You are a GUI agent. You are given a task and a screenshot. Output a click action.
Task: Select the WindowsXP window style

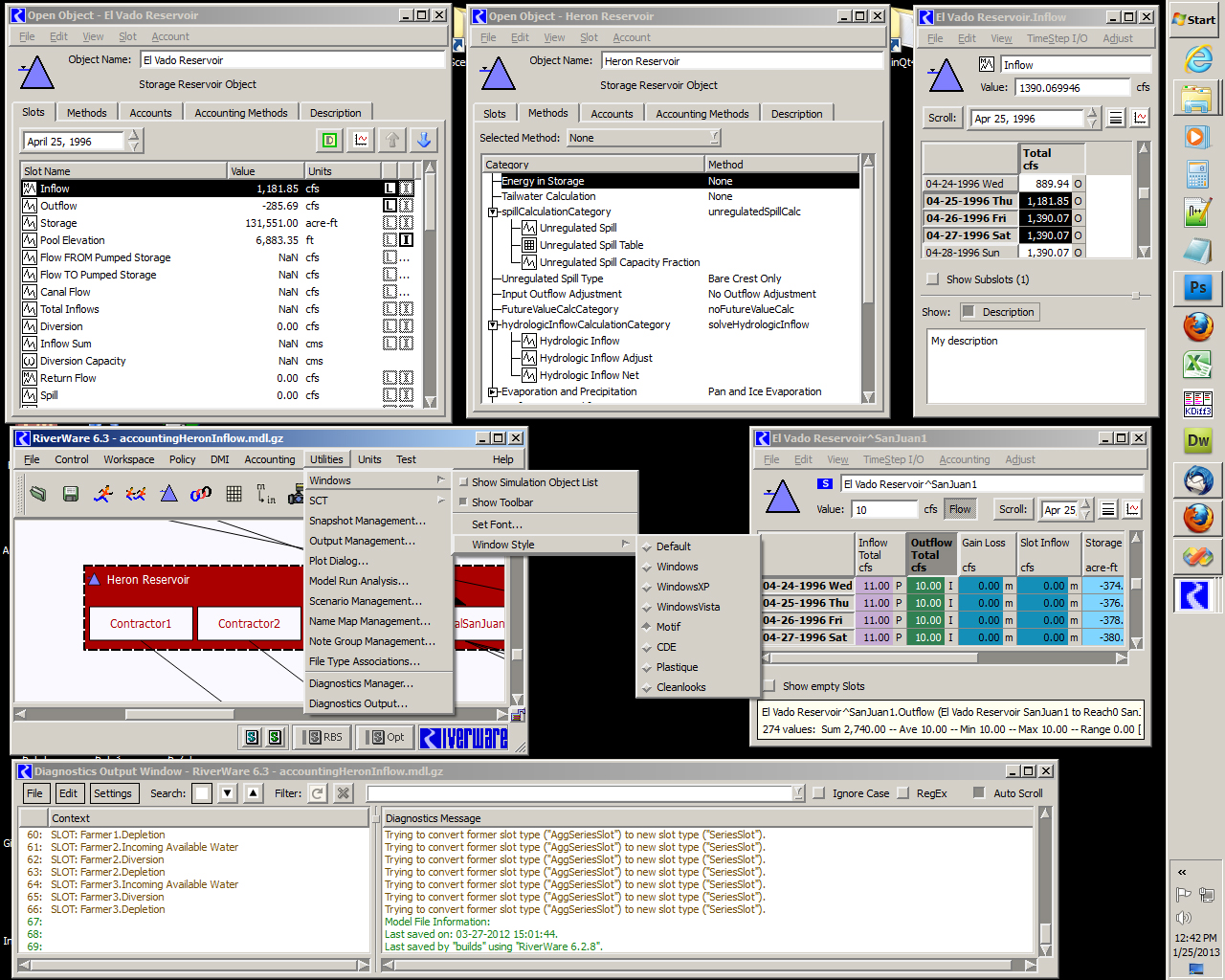click(x=682, y=587)
